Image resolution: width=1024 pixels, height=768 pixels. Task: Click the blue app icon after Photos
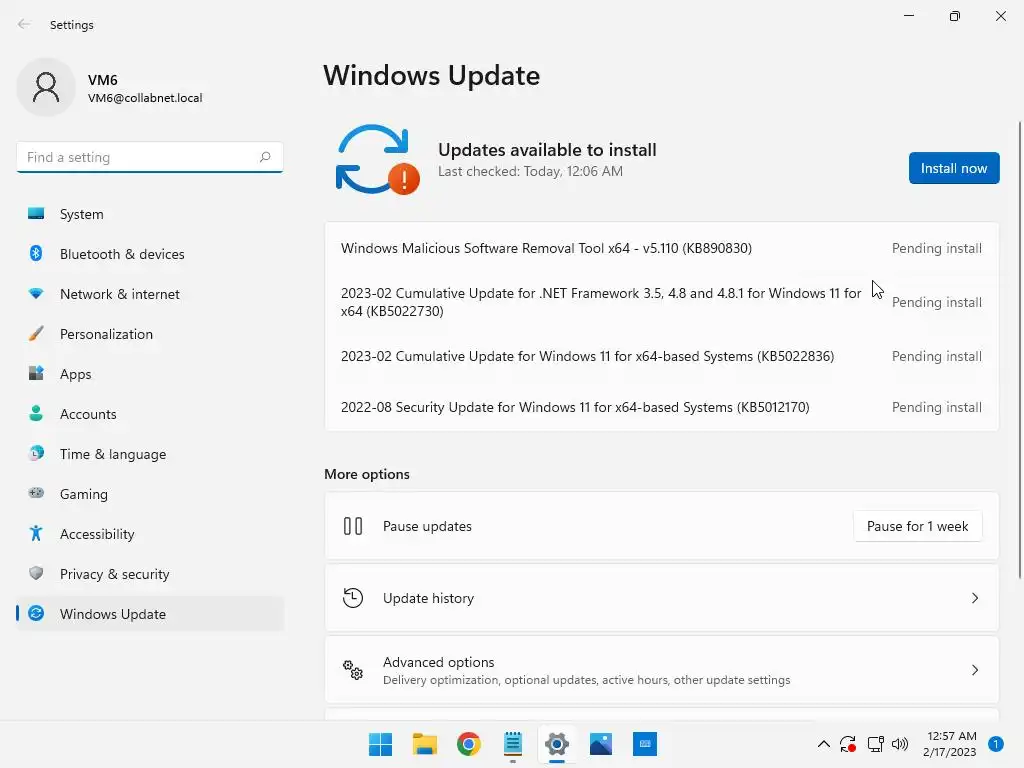(645, 744)
